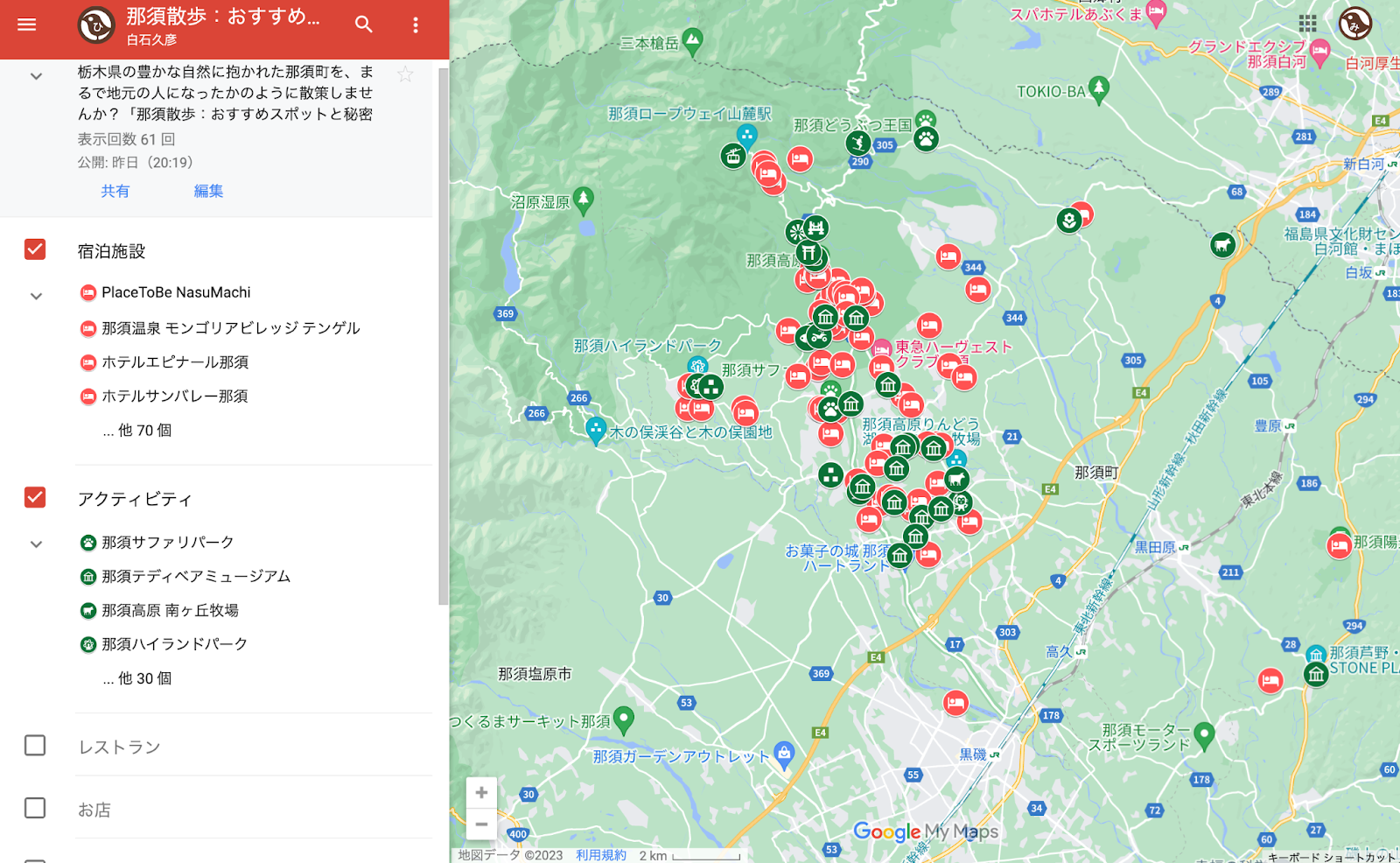Select ホテルエピナール那須 in the list
The height and width of the screenshot is (863, 1400).
175,362
